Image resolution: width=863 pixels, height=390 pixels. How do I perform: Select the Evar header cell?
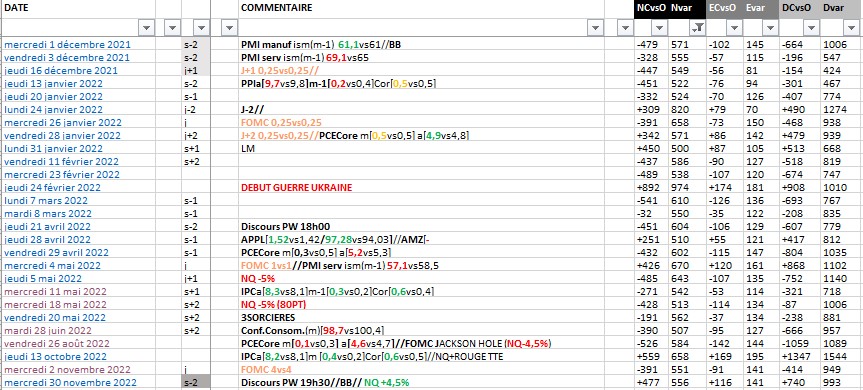(761, 8)
